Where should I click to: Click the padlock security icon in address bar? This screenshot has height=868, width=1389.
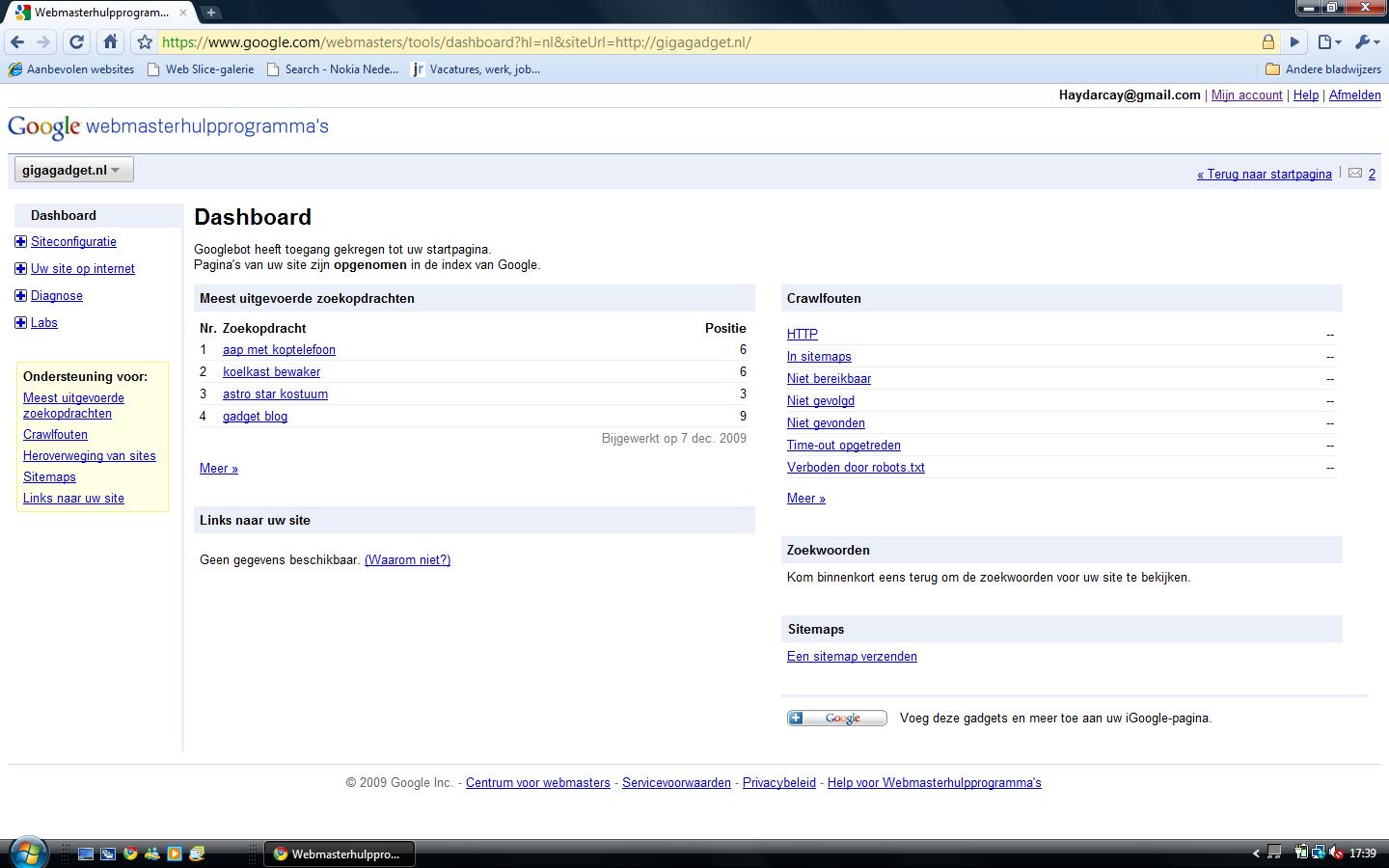(1268, 42)
